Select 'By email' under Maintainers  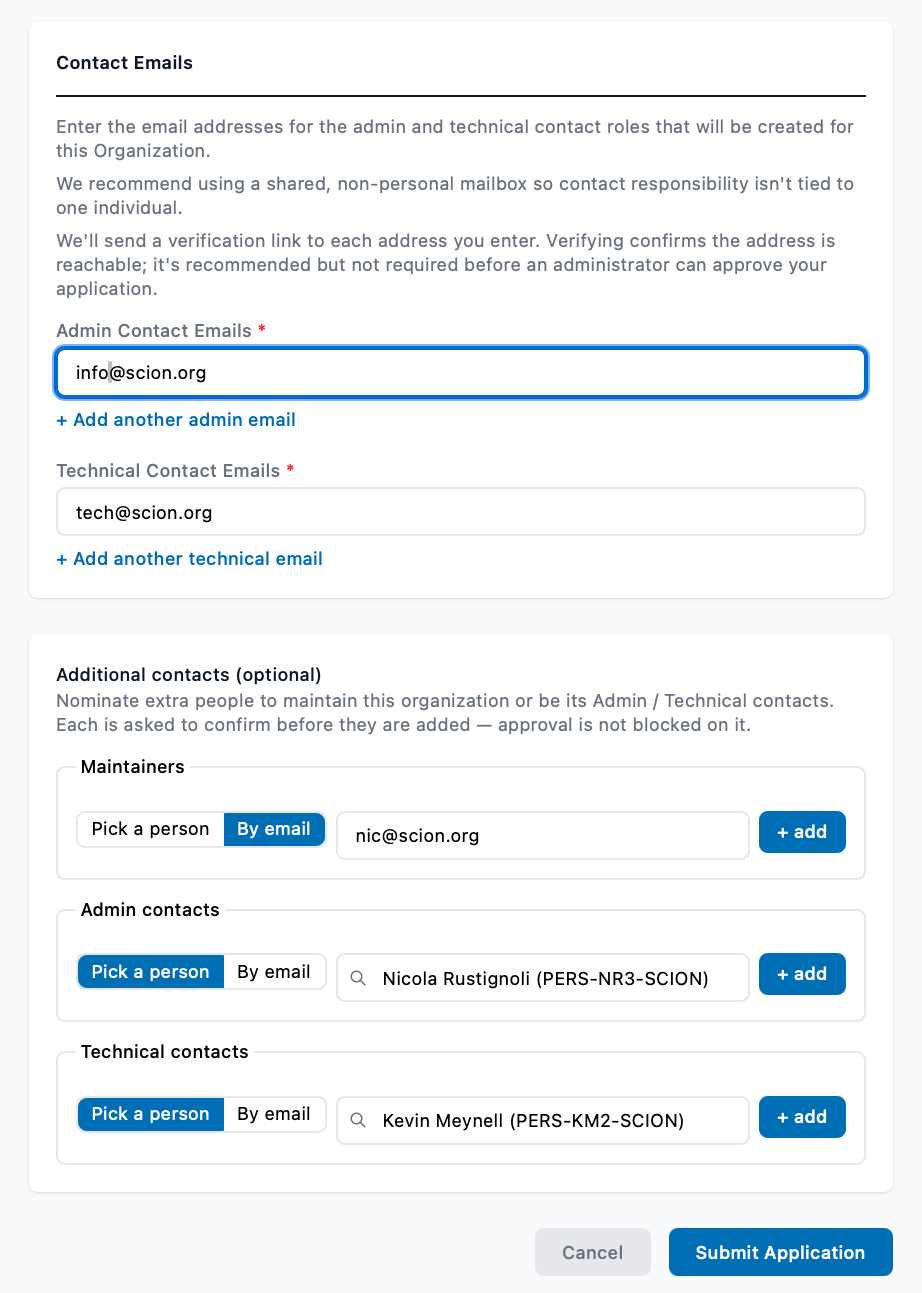[x=274, y=829]
